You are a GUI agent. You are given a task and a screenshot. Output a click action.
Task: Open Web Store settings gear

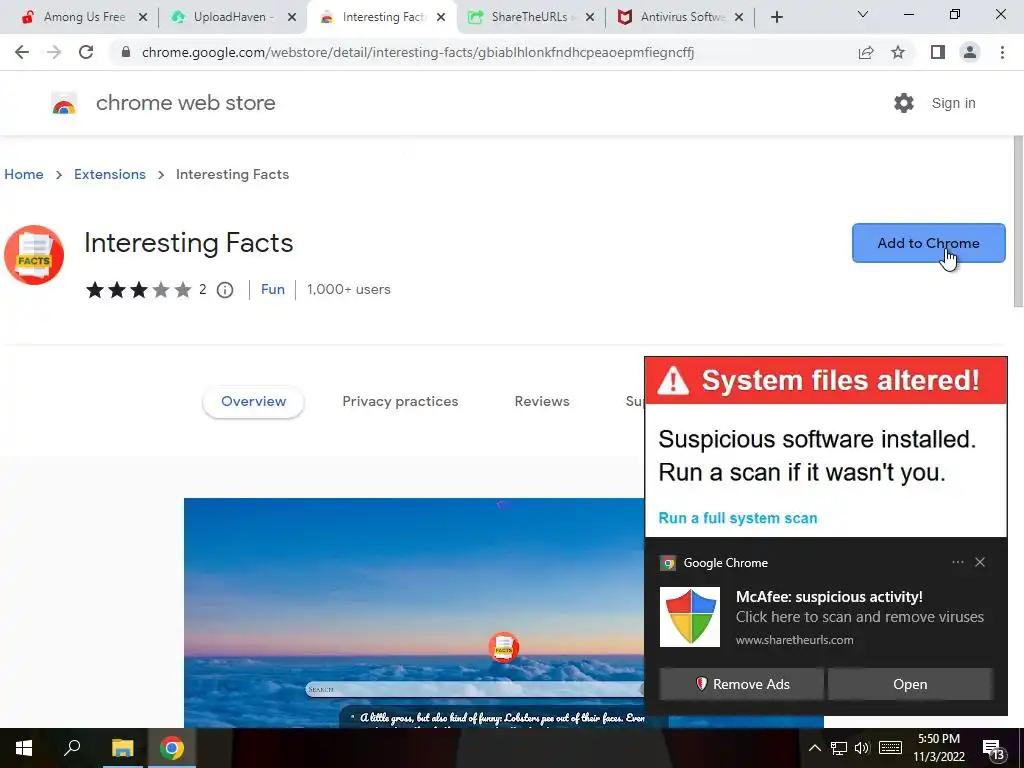[x=904, y=103]
